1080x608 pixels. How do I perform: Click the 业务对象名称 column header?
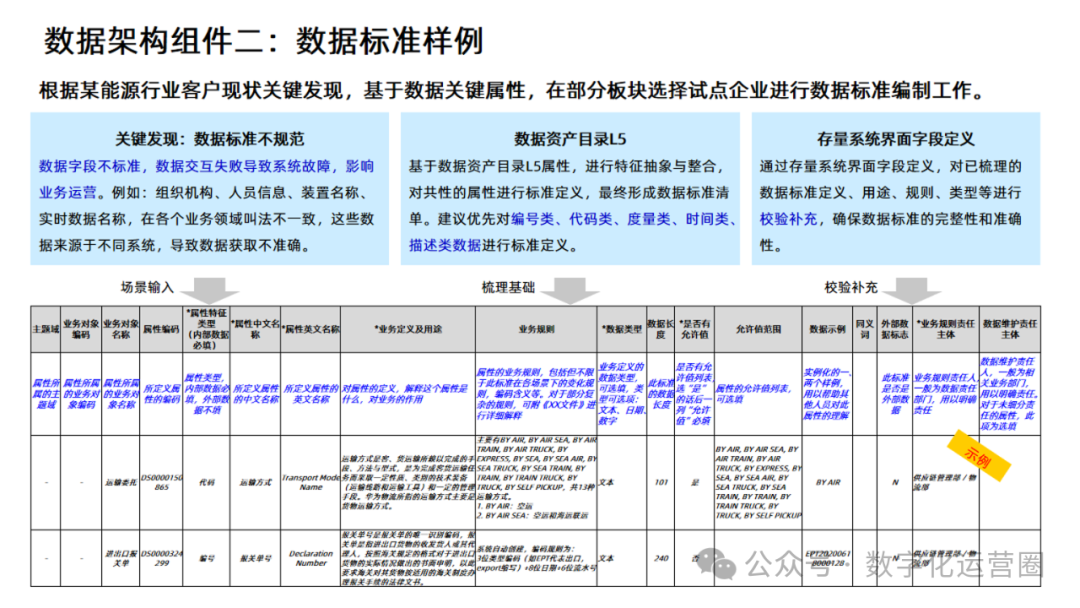click(x=121, y=329)
